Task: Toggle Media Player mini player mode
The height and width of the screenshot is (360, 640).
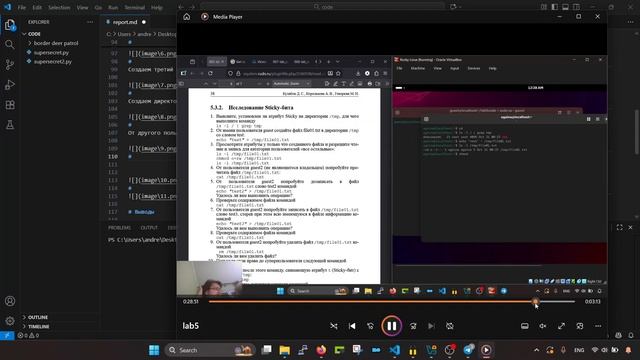Action: [580, 326]
